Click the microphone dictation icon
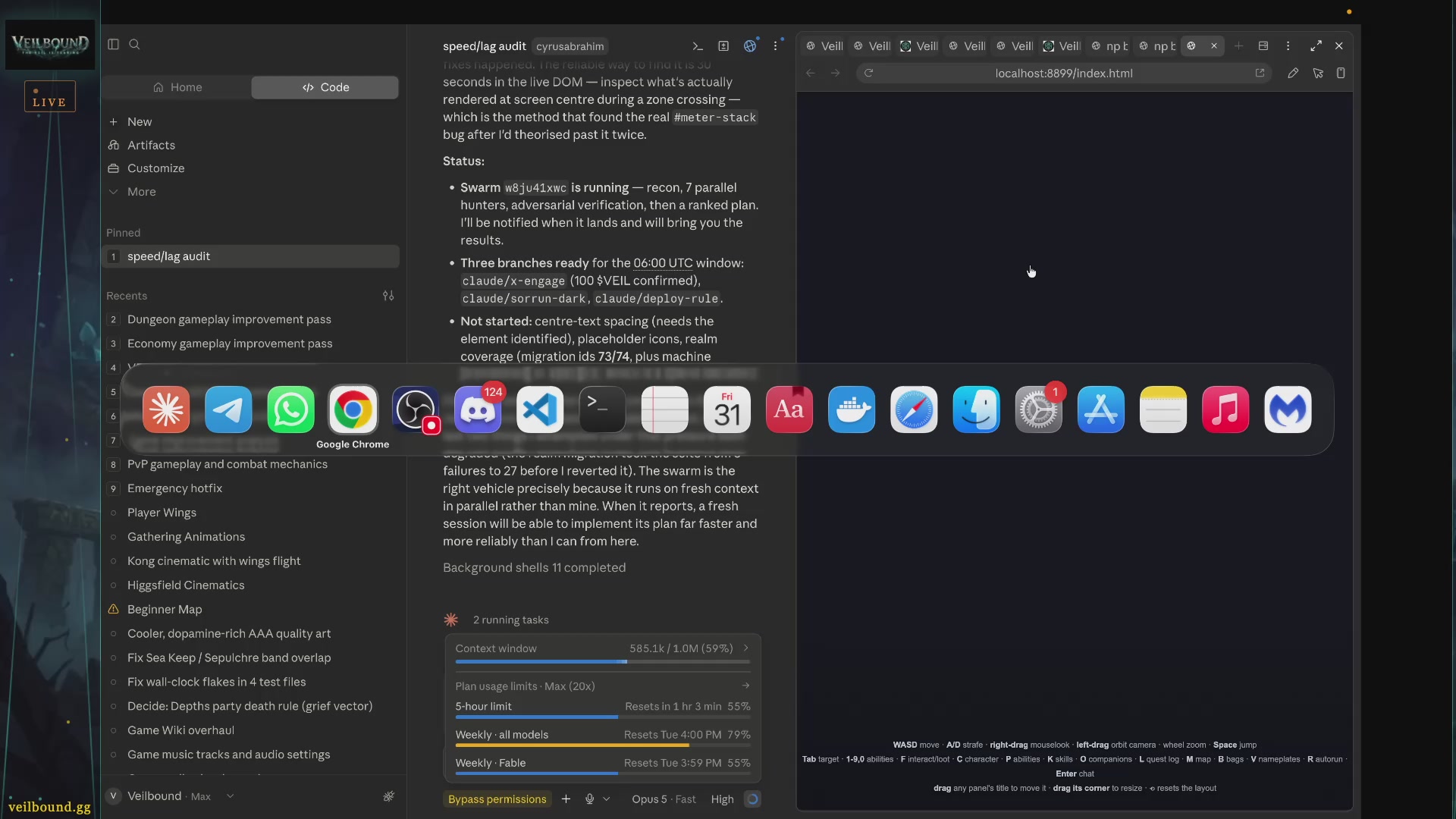The height and width of the screenshot is (819, 1456). tap(589, 799)
